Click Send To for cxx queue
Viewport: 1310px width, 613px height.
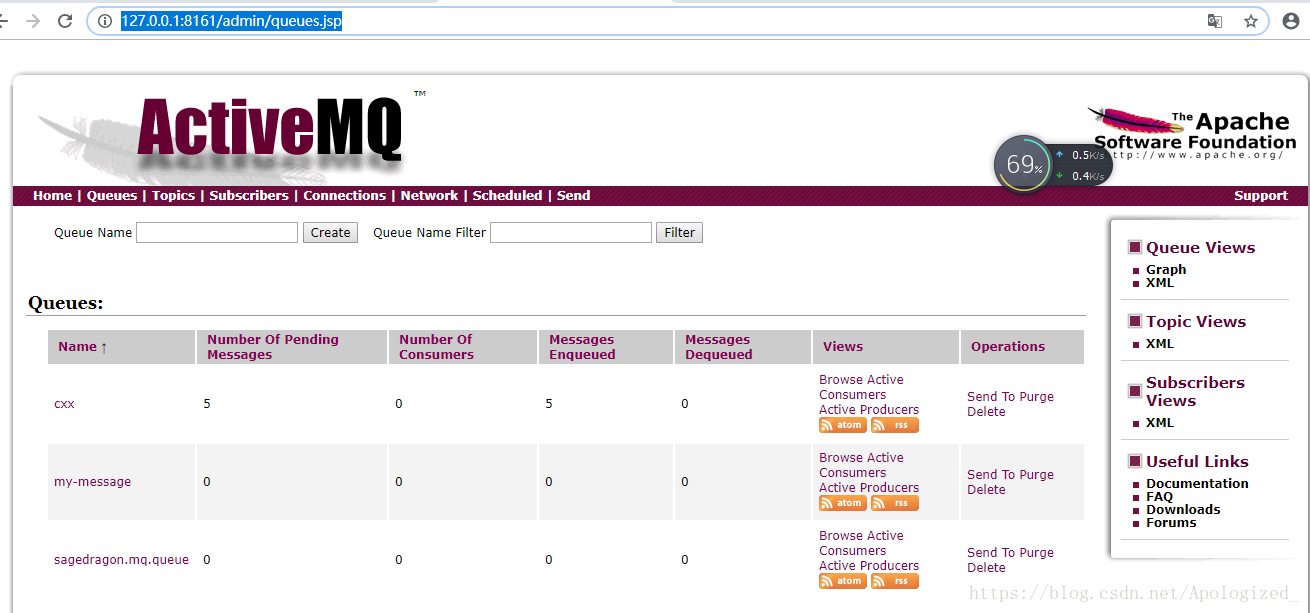pos(991,397)
